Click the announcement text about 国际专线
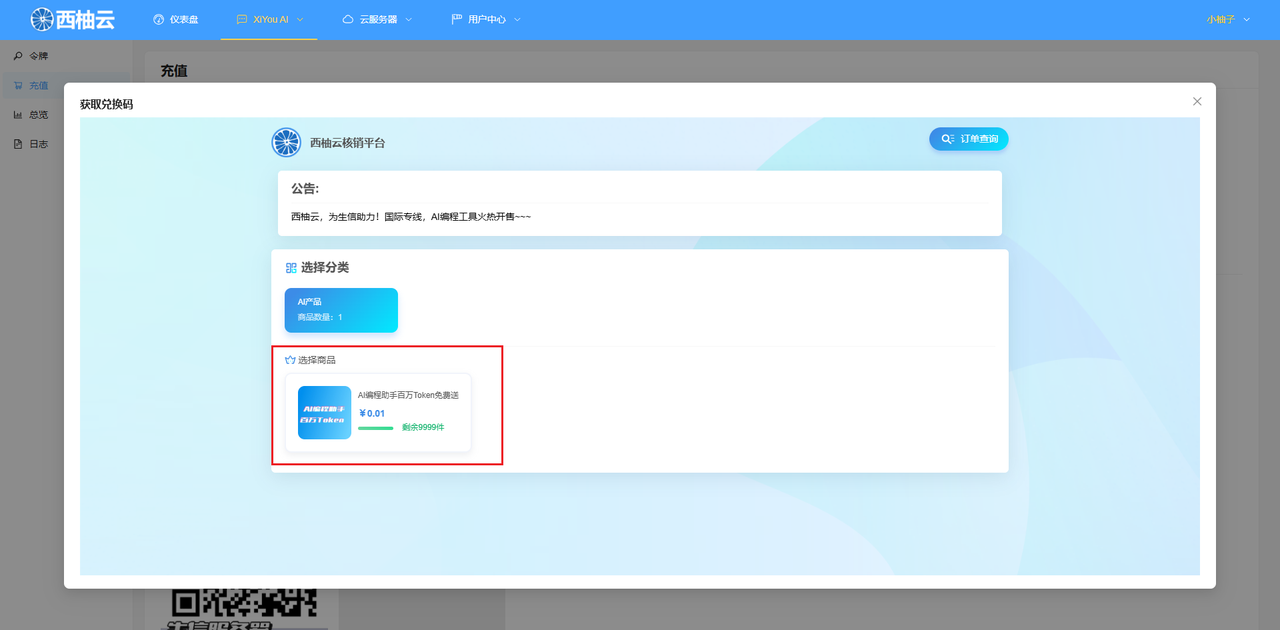The height and width of the screenshot is (630, 1280). (x=411, y=216)
